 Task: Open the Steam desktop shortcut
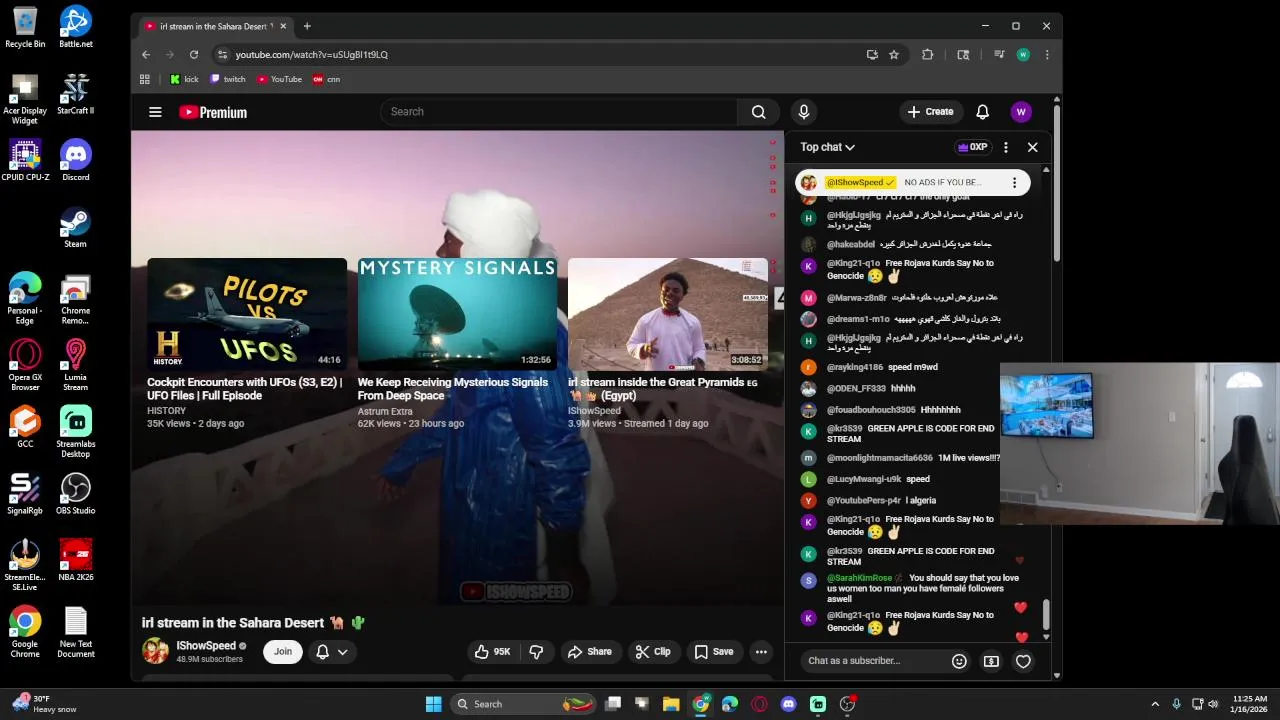76,227
